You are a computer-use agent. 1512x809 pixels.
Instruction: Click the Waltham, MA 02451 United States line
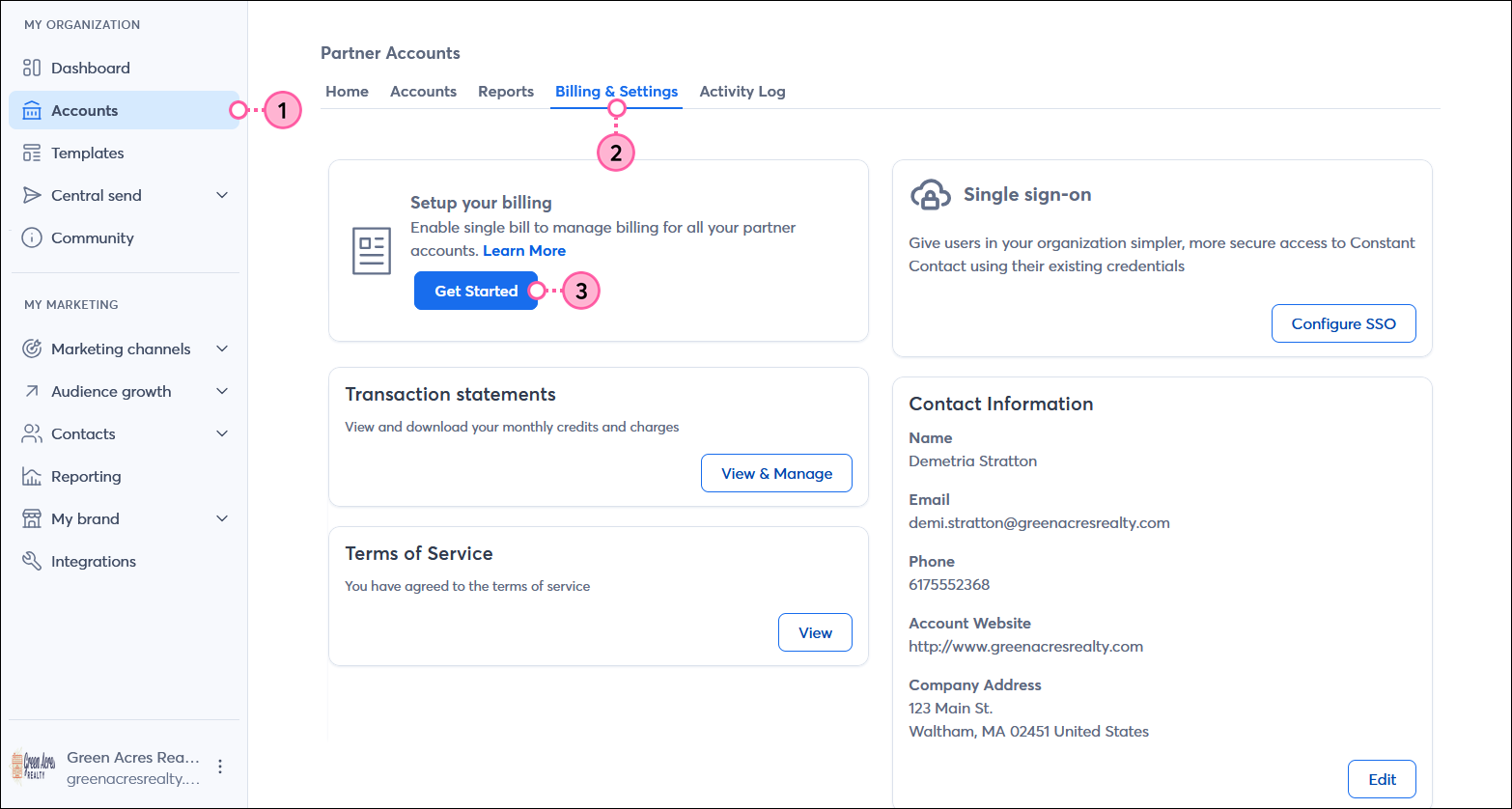coord(1028,731)
